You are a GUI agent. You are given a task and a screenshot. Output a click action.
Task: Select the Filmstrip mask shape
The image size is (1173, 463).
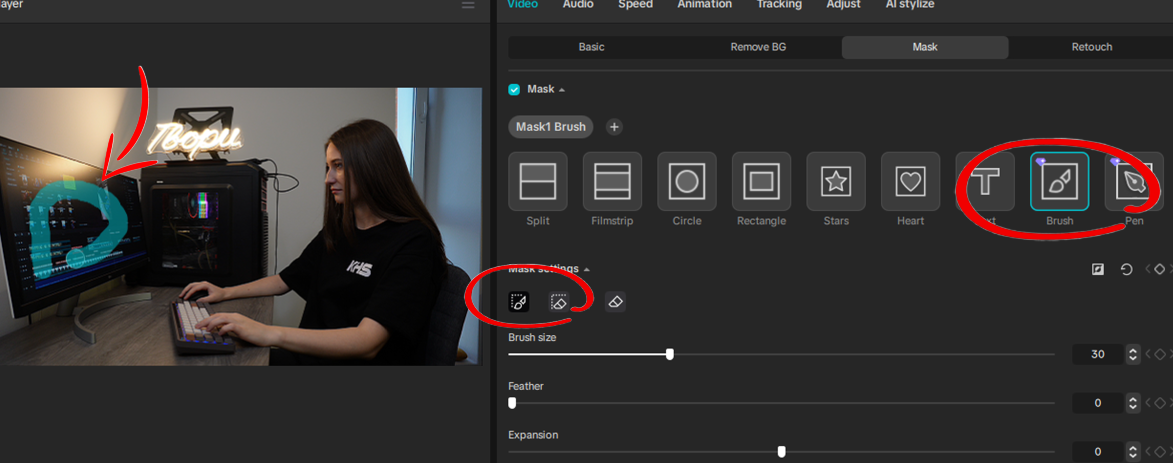click(x=612, y=181)
